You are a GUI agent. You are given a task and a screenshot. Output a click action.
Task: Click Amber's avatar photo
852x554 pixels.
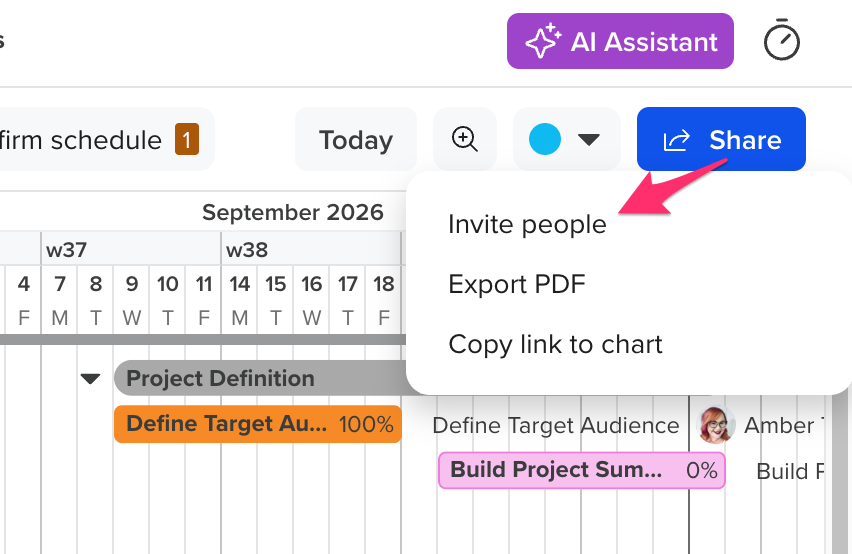716,425
